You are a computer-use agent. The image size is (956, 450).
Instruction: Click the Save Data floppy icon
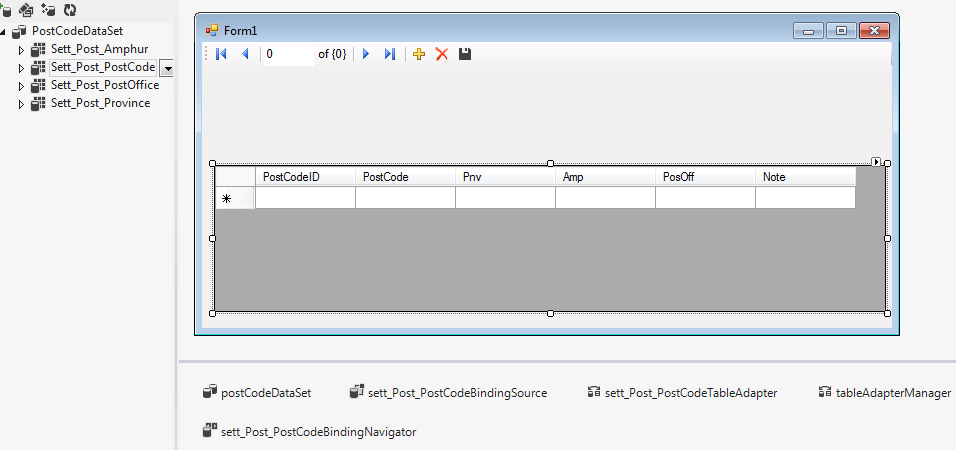click(465, 54)
